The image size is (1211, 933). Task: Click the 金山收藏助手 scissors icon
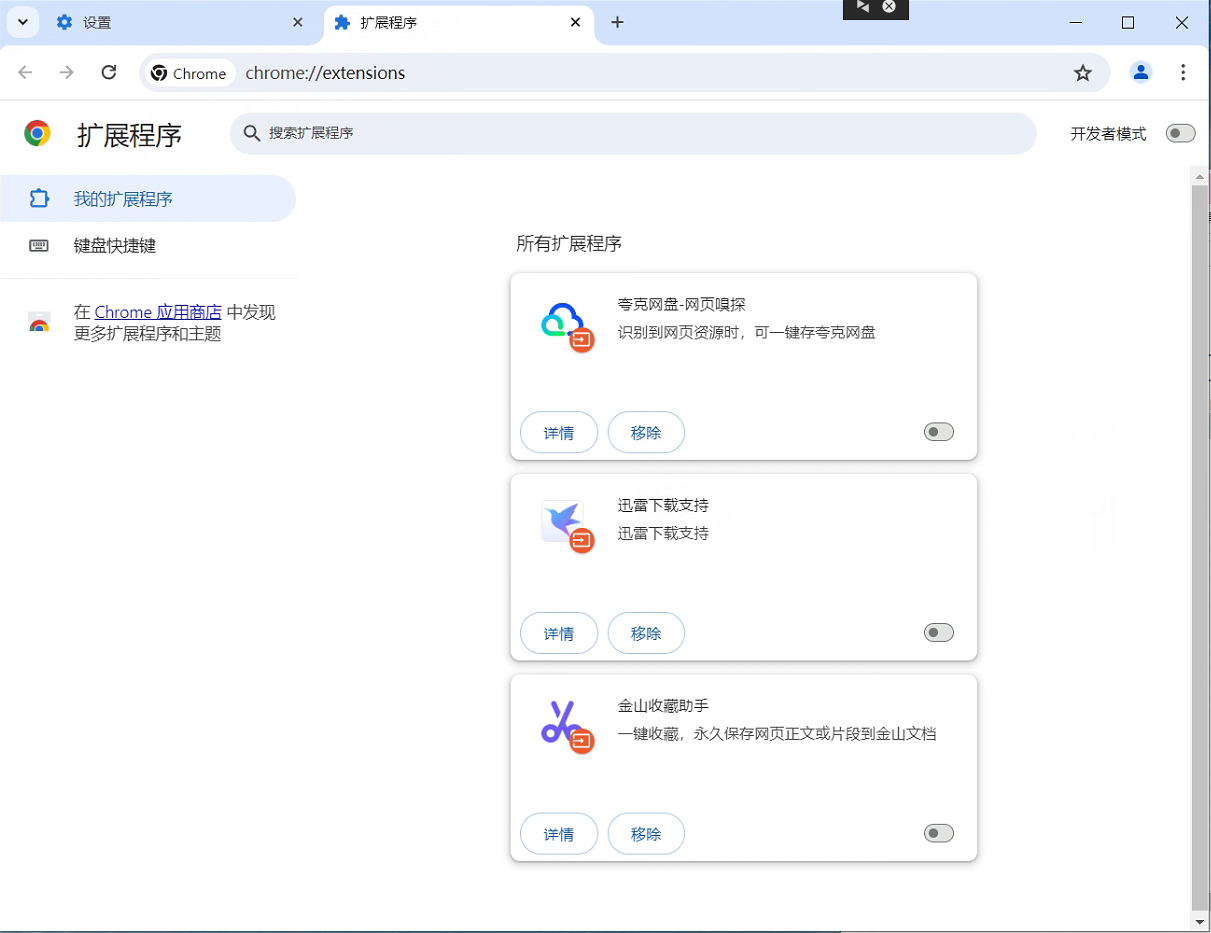point(562,722)
